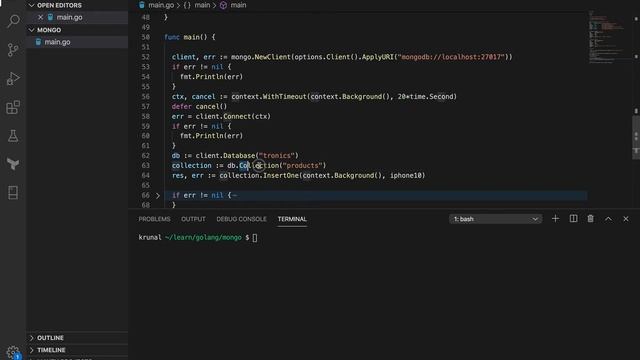Image resolution: width=640 pixels, height=360 pixels.
Task: Click "mongodb://localhost:27017" string
Action: tap(451, 57)
